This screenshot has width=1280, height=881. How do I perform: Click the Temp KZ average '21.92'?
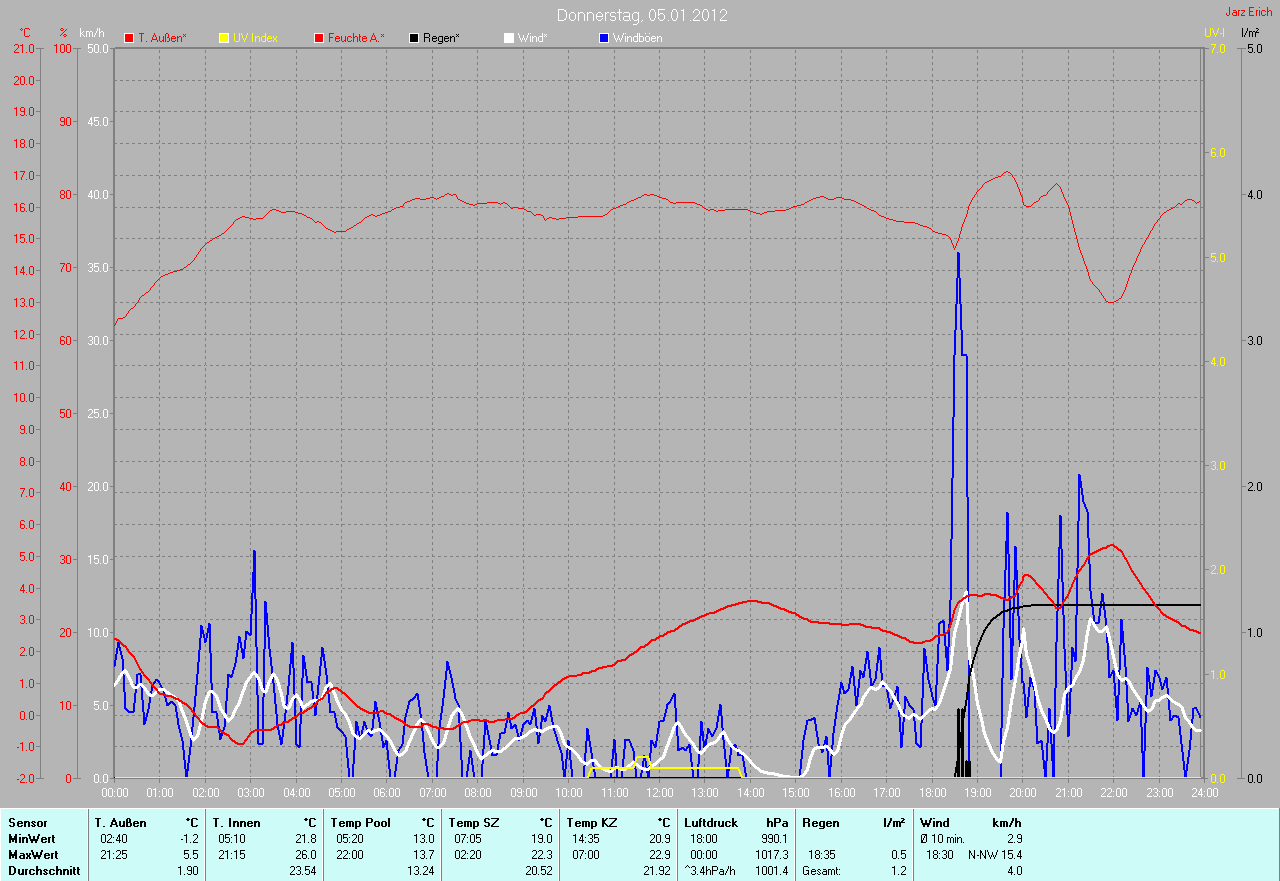coord(657,871)
